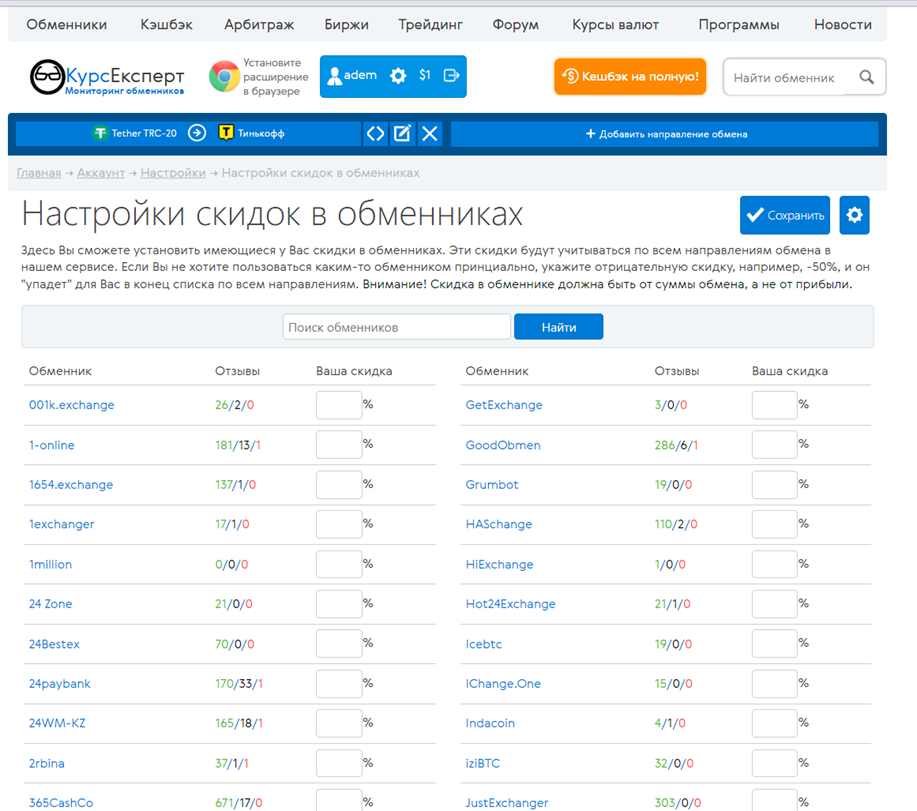
Task: Click the Кешбэк на полную! button
Action: tap(630, 77)
